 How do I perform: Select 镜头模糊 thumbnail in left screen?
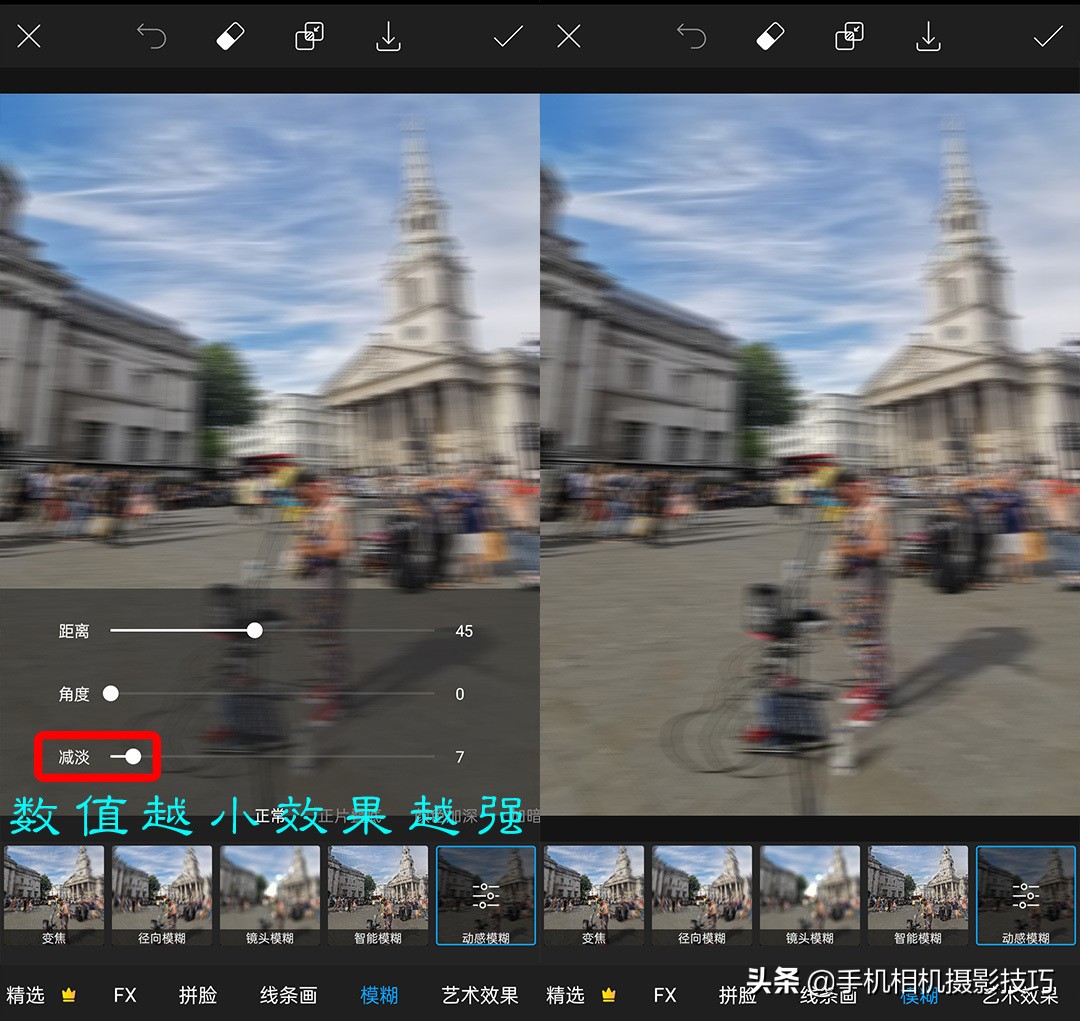(270, 896)
